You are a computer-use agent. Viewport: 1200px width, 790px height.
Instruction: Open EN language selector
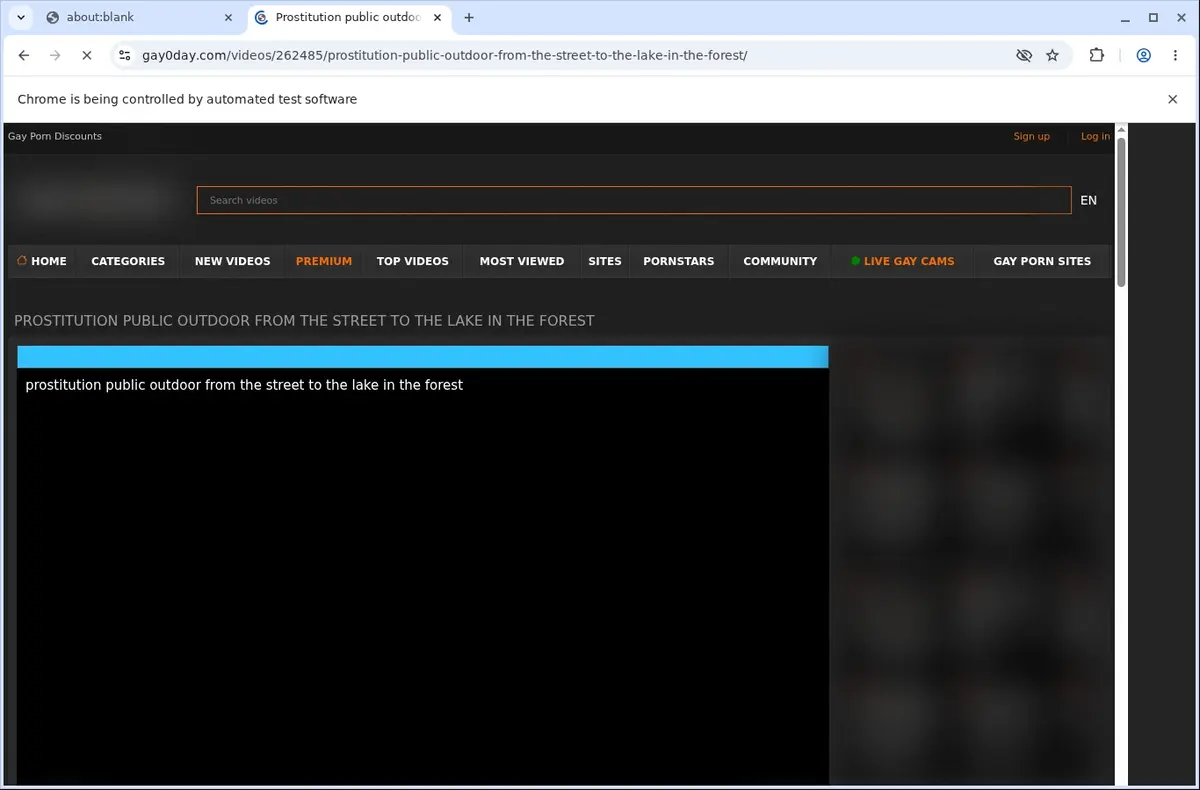1088,200
